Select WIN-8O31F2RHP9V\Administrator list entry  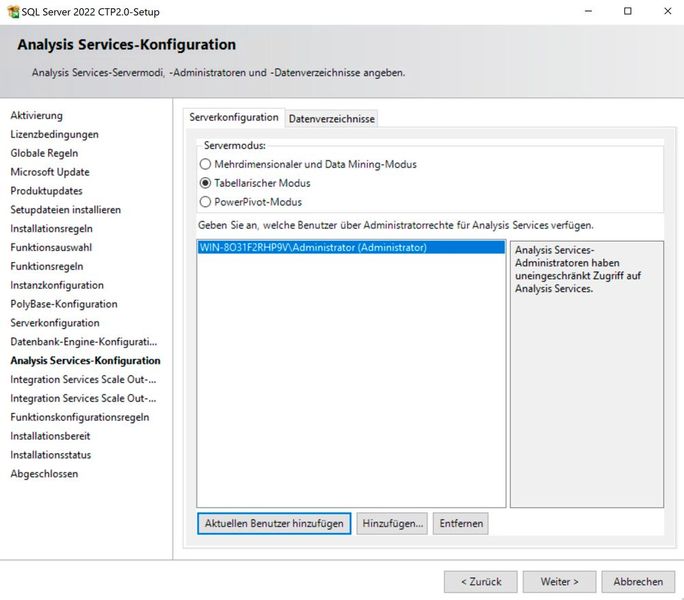(351, 247)
